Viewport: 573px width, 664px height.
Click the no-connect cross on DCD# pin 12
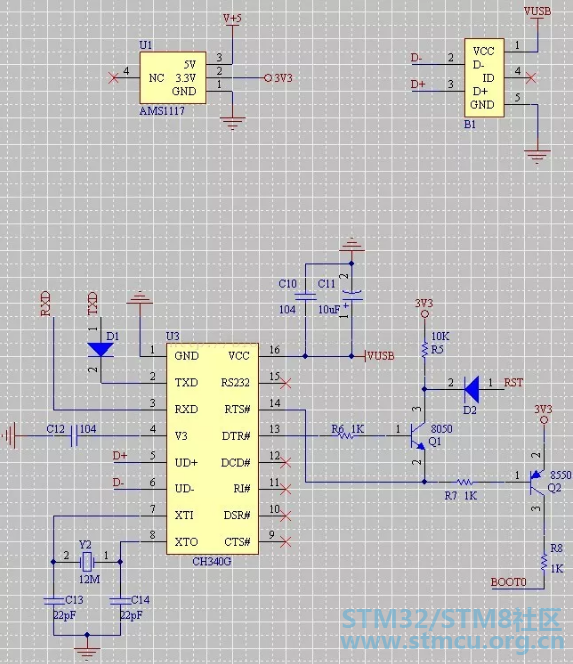point(285,463)
